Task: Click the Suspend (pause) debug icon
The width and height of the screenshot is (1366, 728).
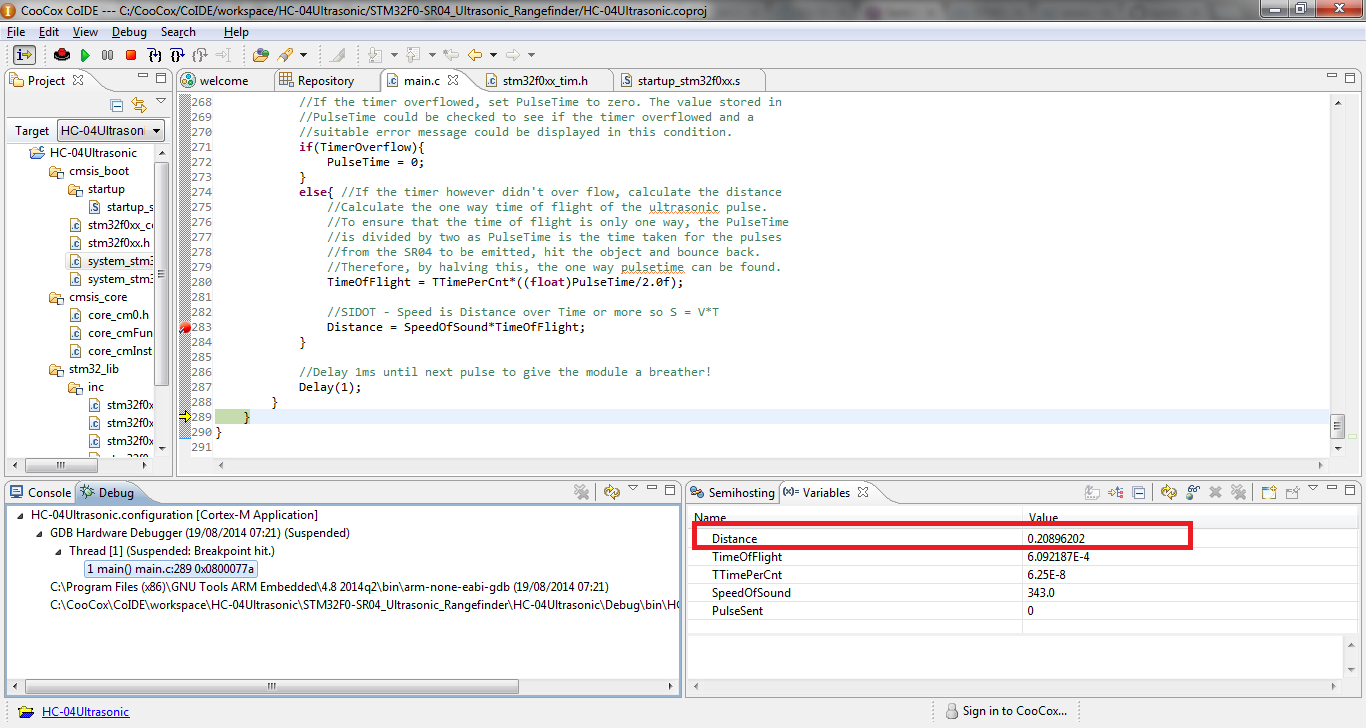Action: 107,55
